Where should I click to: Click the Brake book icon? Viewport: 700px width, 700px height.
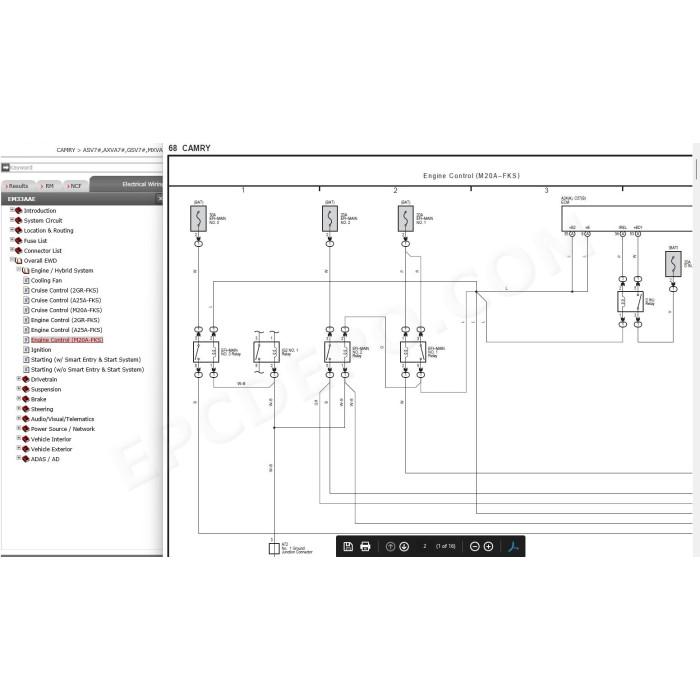tap(25, 399)
